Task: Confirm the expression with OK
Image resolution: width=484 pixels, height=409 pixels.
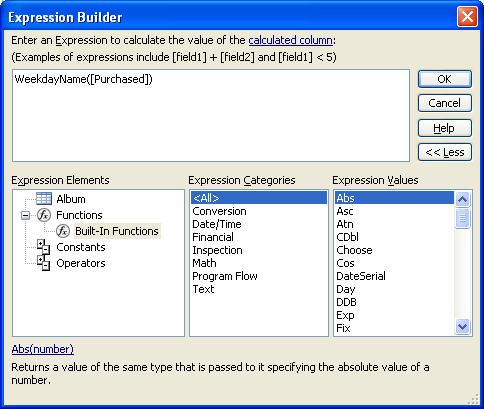Action: 445,79
